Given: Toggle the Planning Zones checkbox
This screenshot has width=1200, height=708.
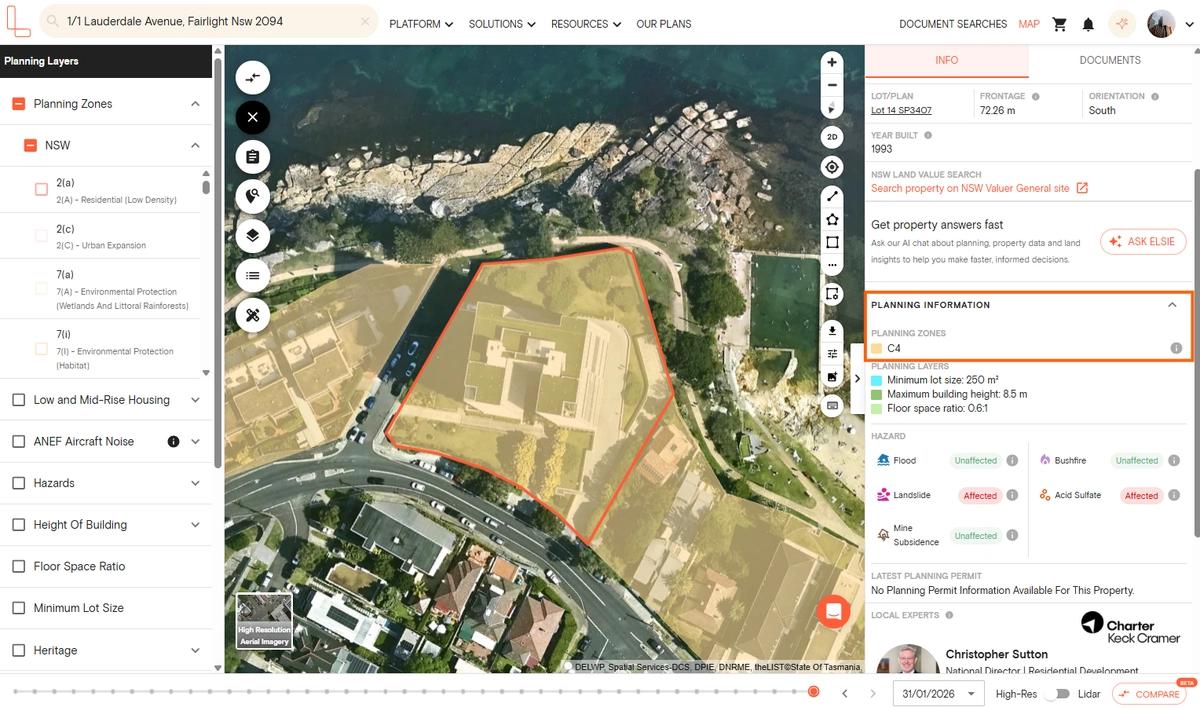Looking at the screenshot, I should (18, 104).
